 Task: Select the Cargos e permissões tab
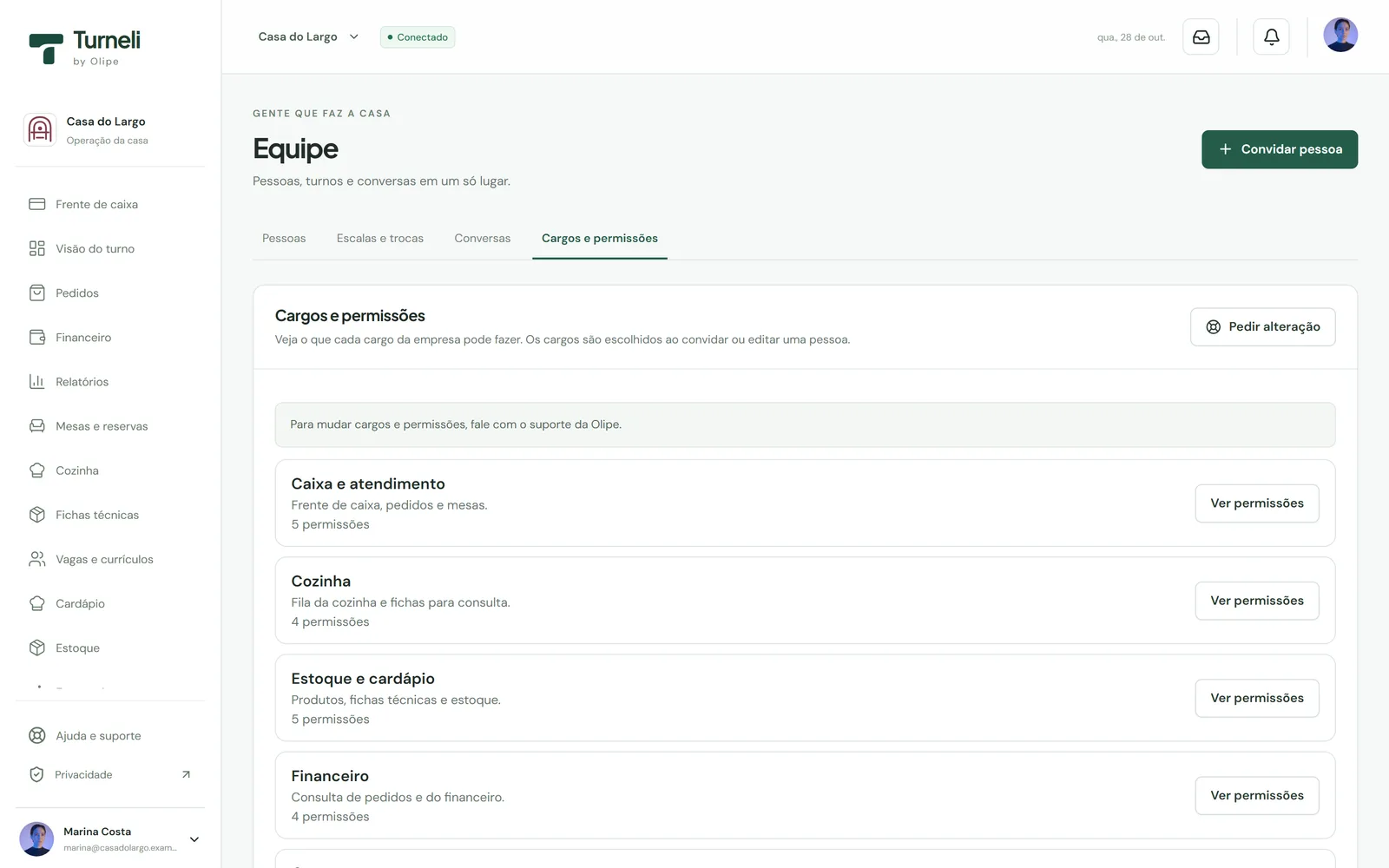coord(600,238)
